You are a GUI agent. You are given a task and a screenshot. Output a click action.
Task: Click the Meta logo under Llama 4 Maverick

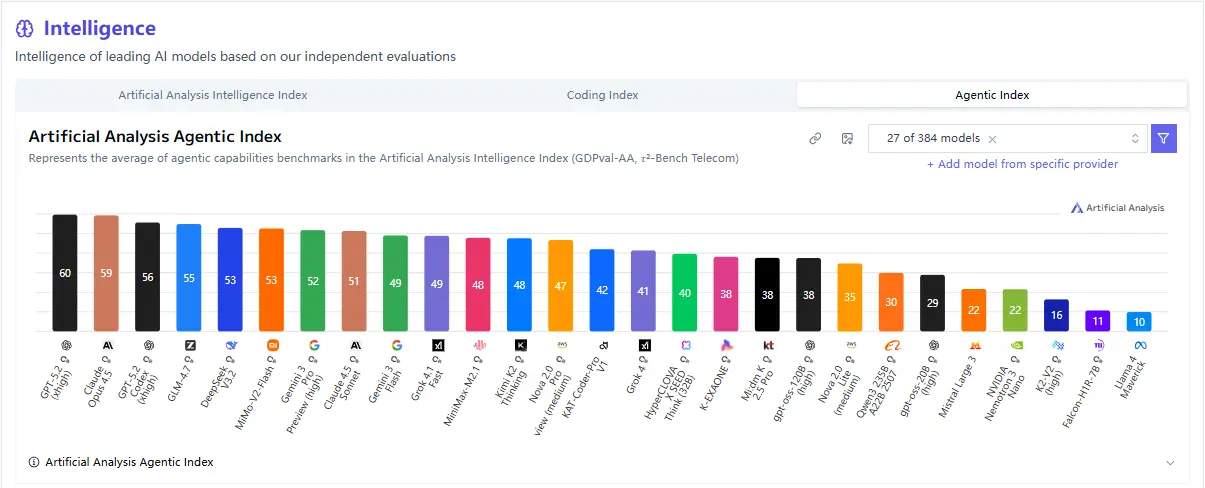click(x=1139, y=345)
